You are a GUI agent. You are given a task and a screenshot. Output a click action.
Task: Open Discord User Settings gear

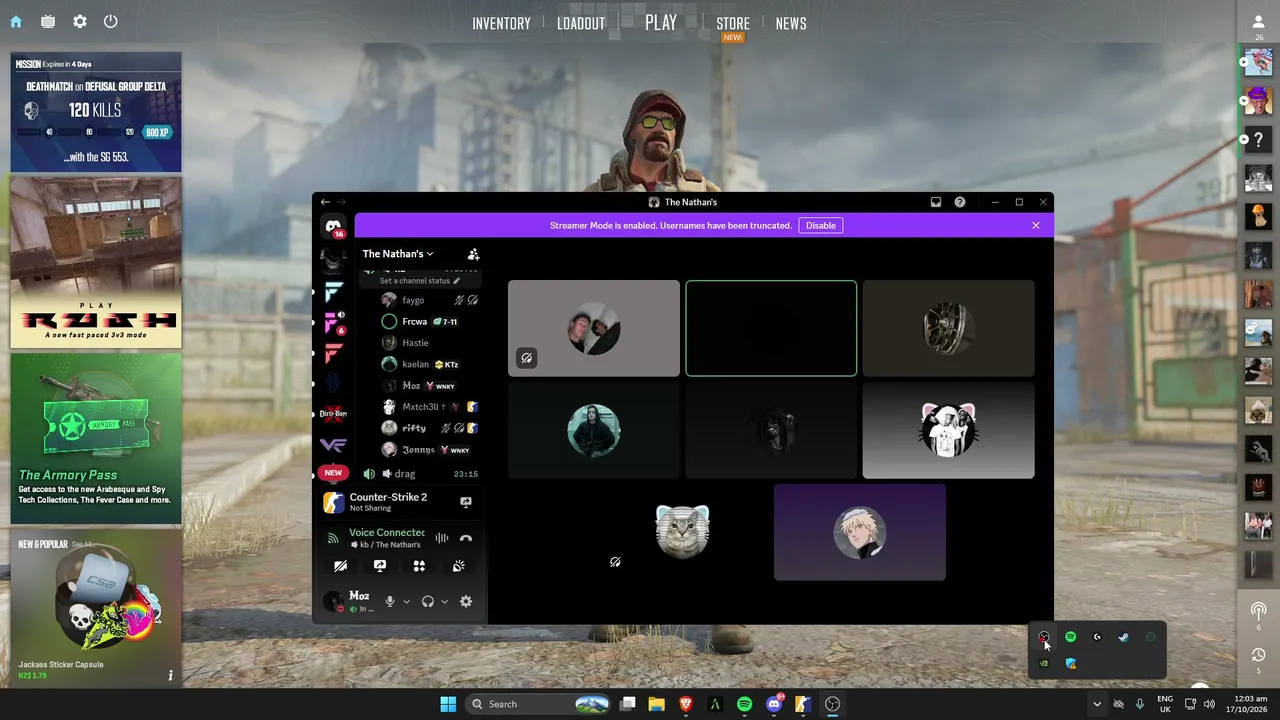(x=465, y=601)
